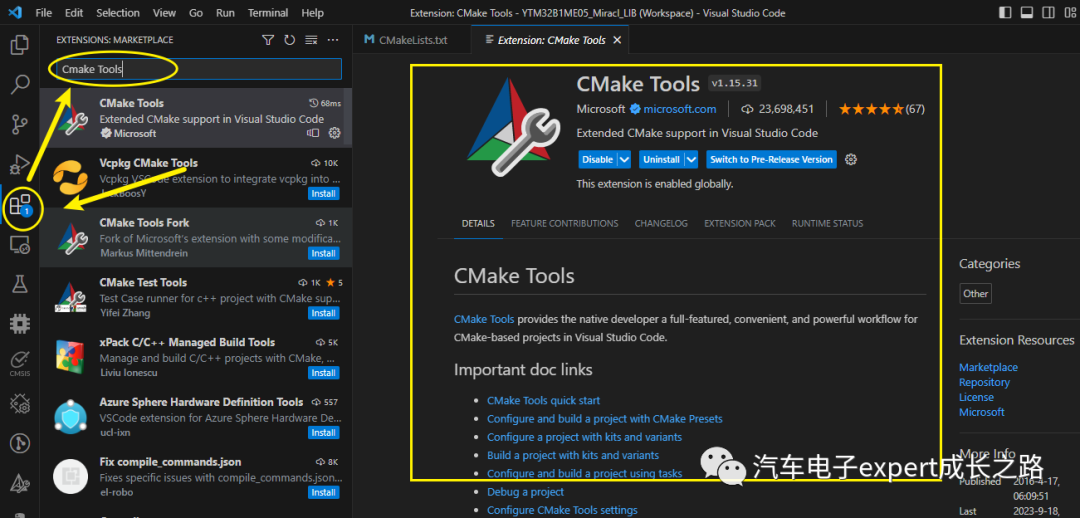Viewport: 1080px width, 518px height.
Task: Open the Search view in activity bar
Action: tap(20, 85)
